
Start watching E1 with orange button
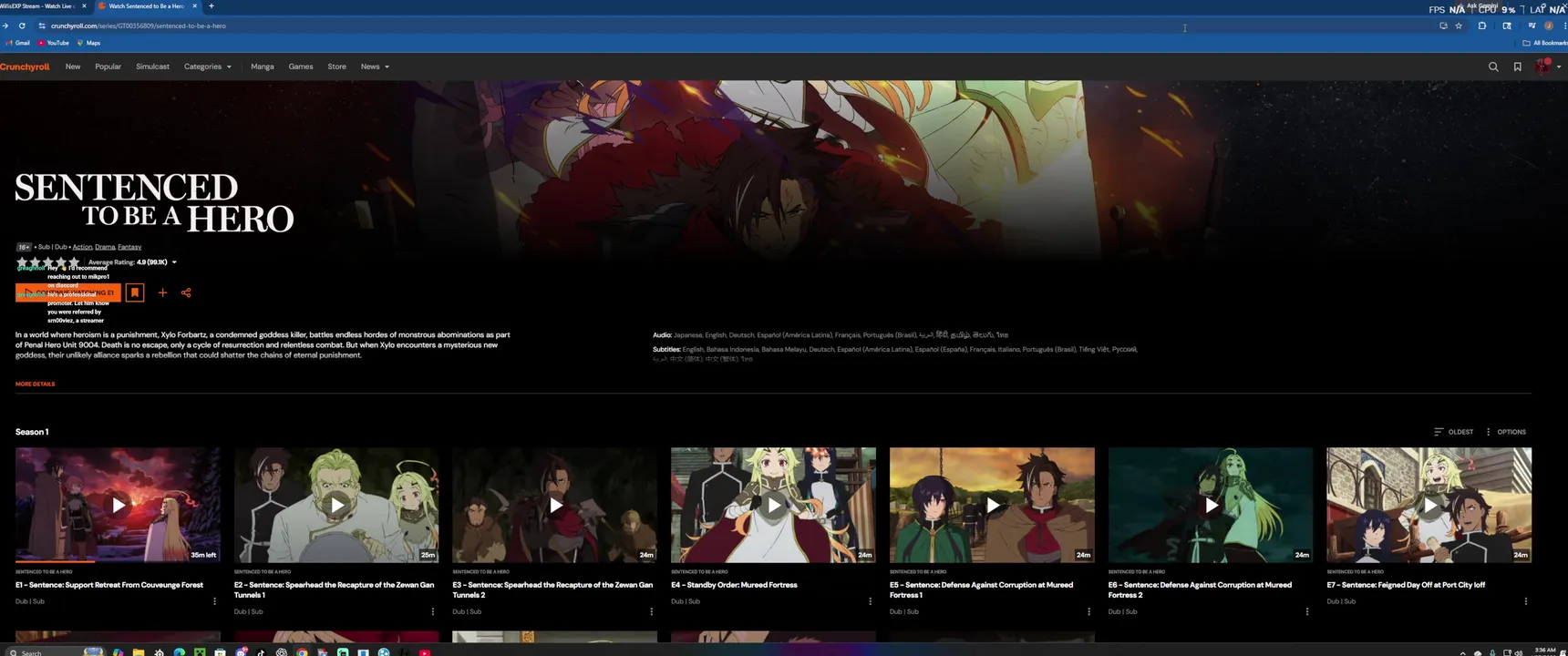68,292
